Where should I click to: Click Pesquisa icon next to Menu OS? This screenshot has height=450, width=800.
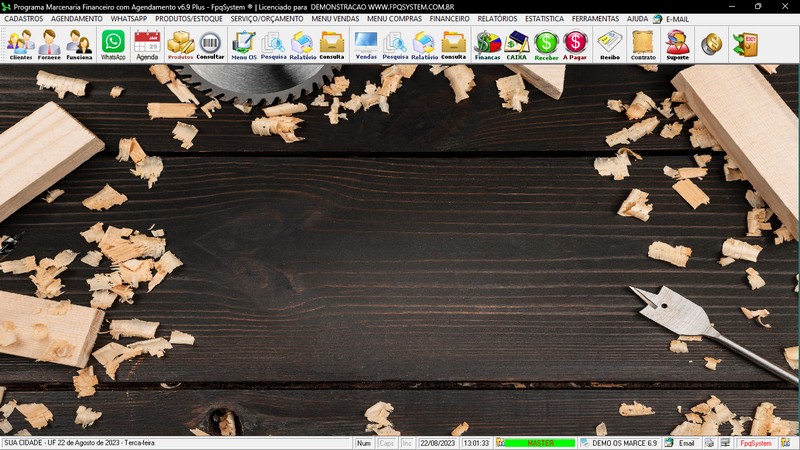point(273,45)
